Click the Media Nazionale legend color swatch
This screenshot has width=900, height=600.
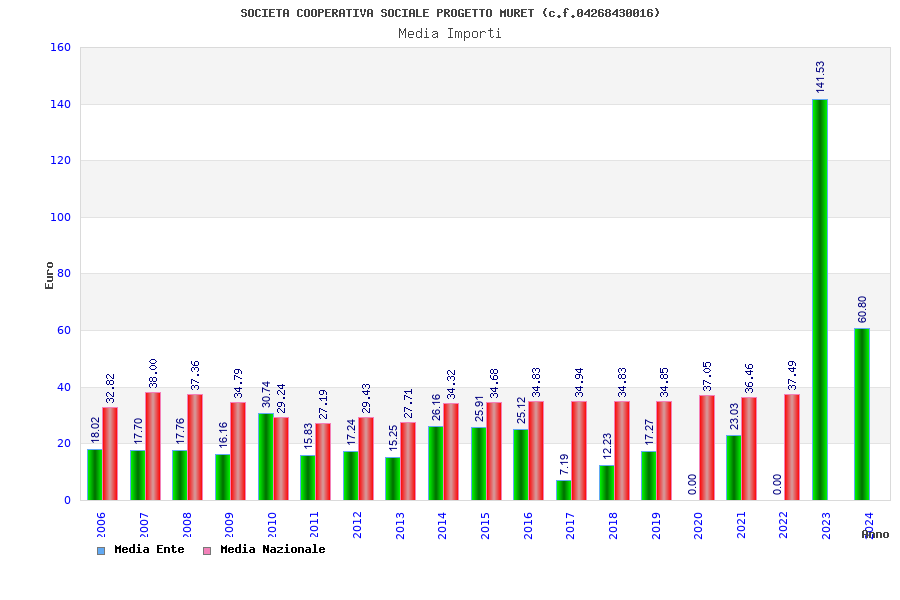[207, 551]
